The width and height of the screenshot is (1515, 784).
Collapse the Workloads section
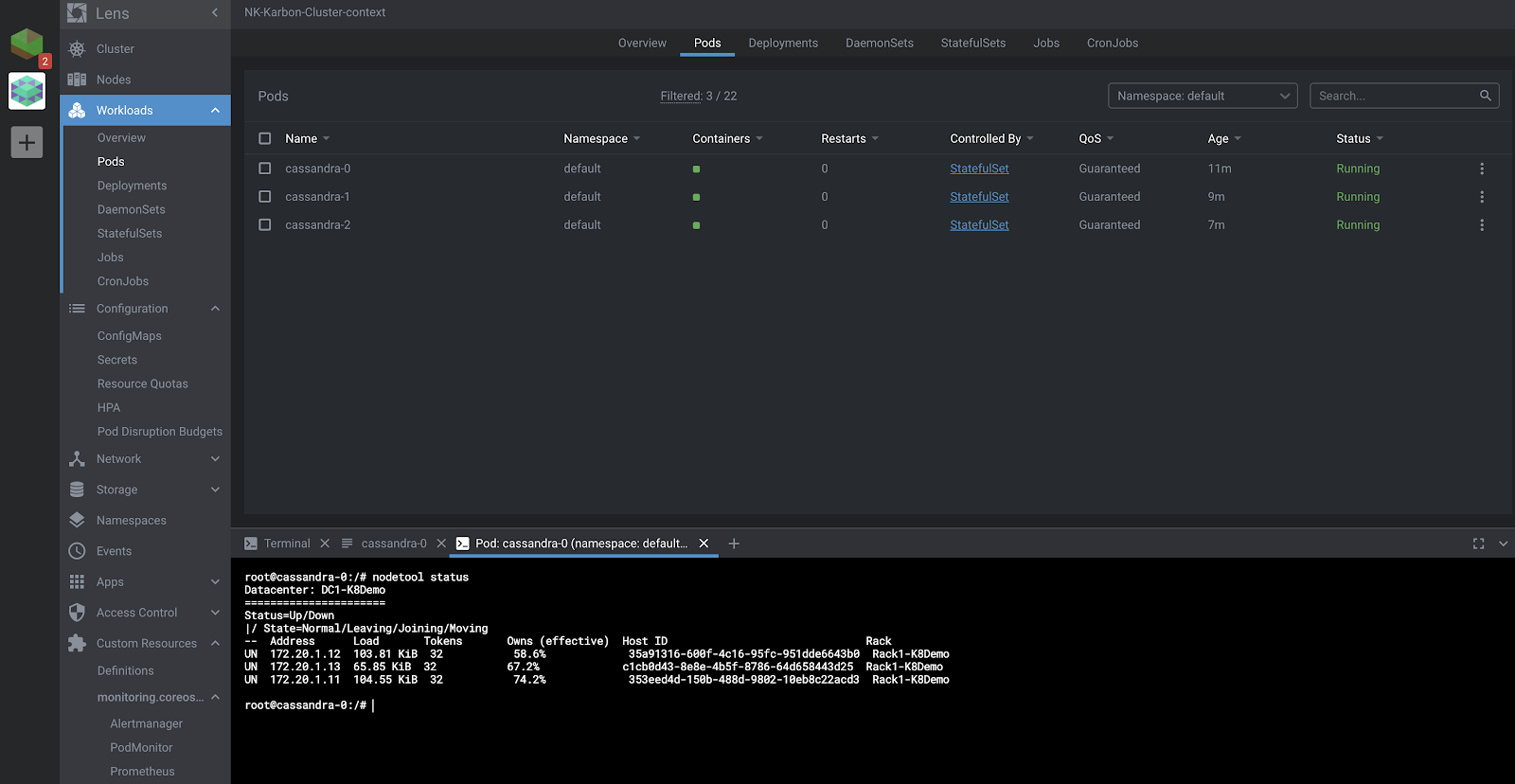pos(215,111)
